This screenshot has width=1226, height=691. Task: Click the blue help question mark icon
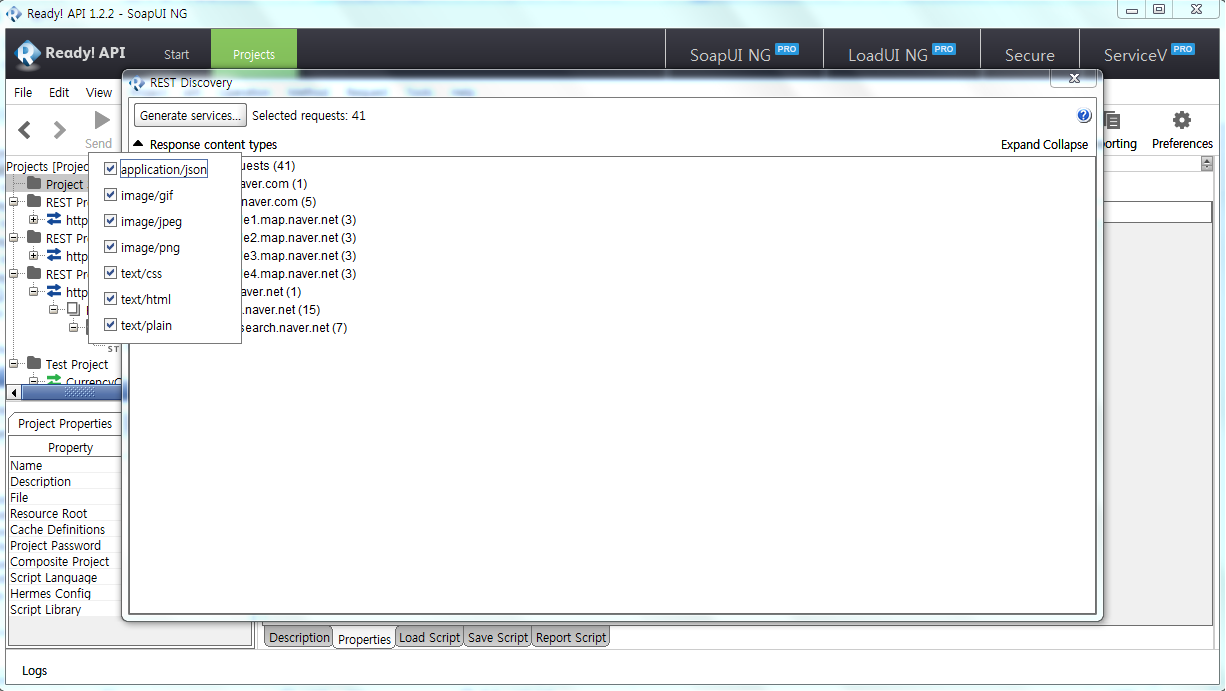coord(1084,116)
